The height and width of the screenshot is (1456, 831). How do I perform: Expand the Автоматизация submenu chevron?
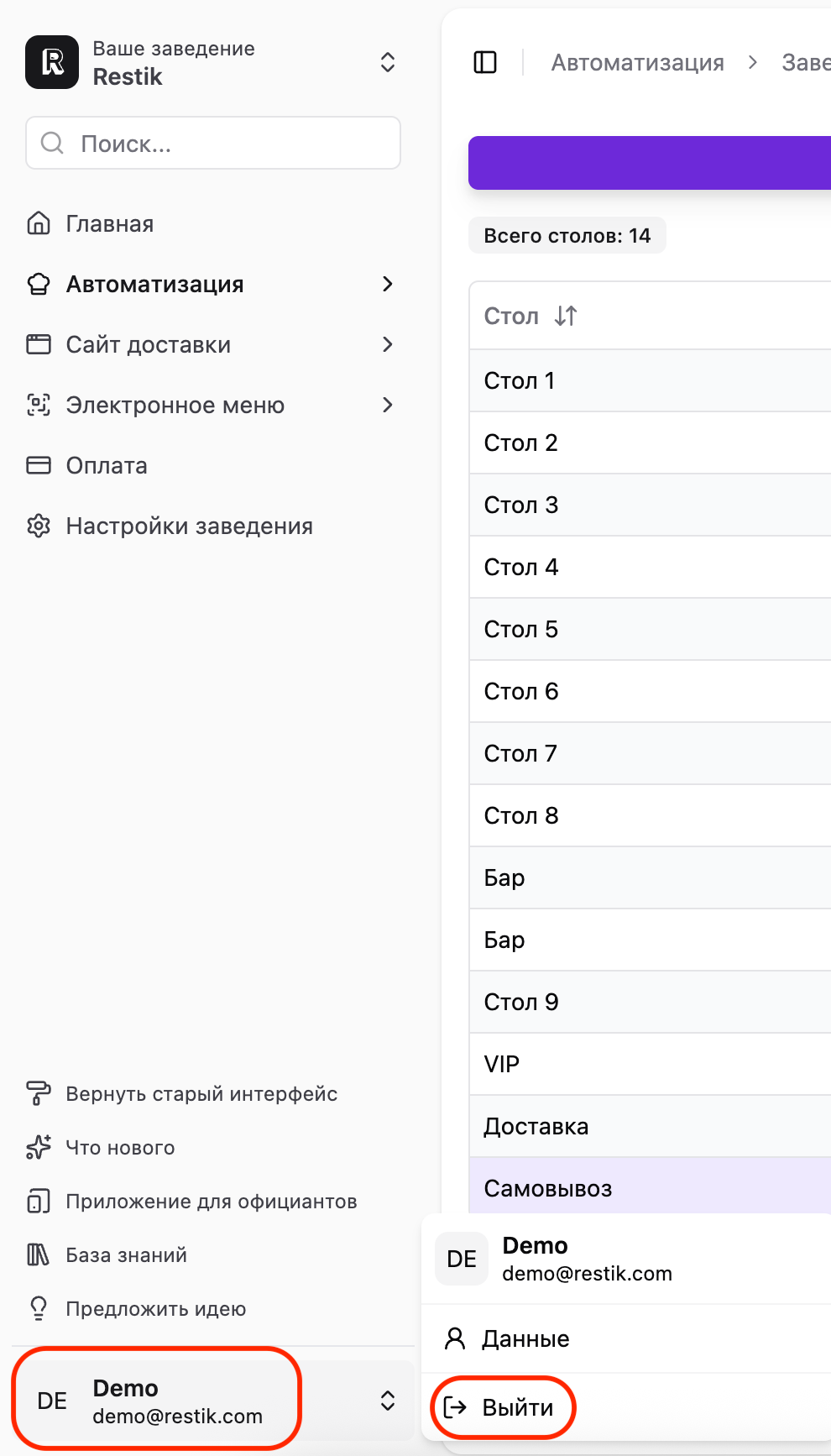click(387, 284)
